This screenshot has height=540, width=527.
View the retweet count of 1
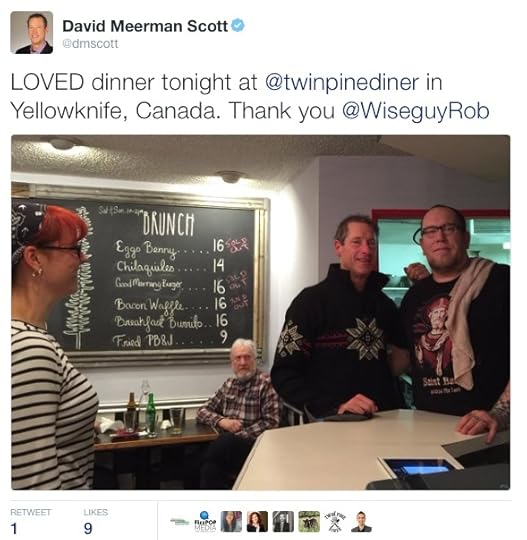point(14,528)
